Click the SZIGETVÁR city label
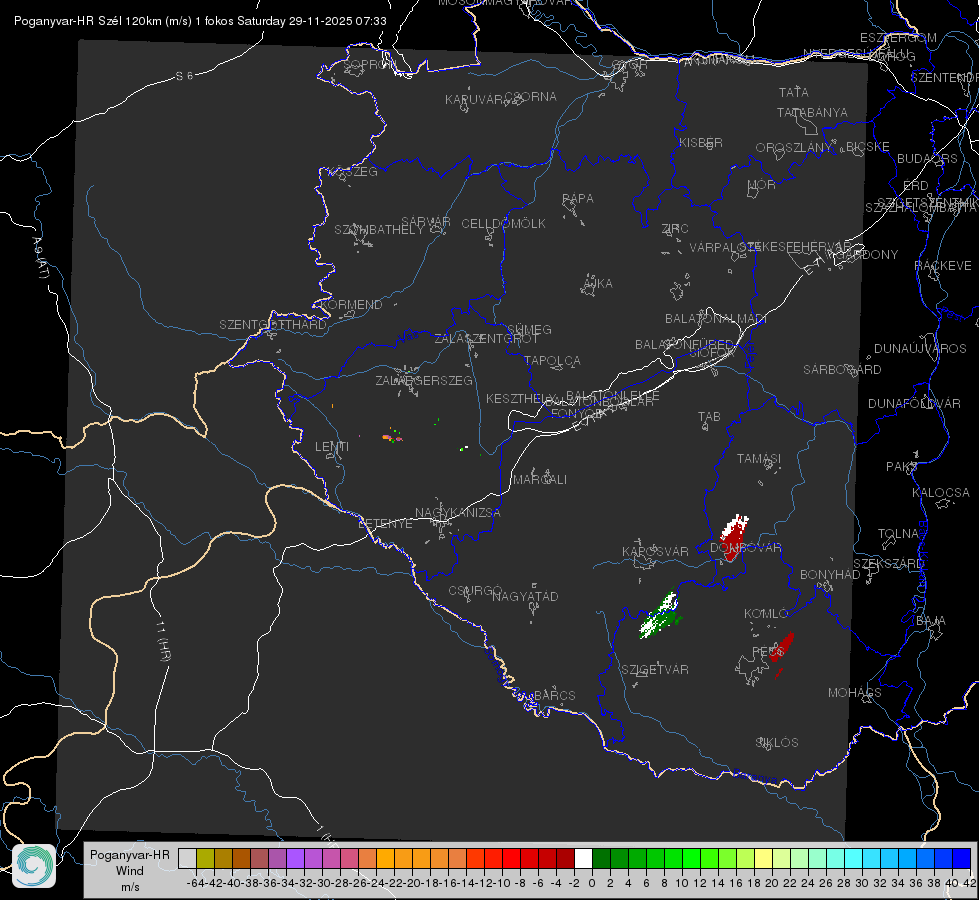979x900 pixels. pyautogui.click(x=655, y=670)
